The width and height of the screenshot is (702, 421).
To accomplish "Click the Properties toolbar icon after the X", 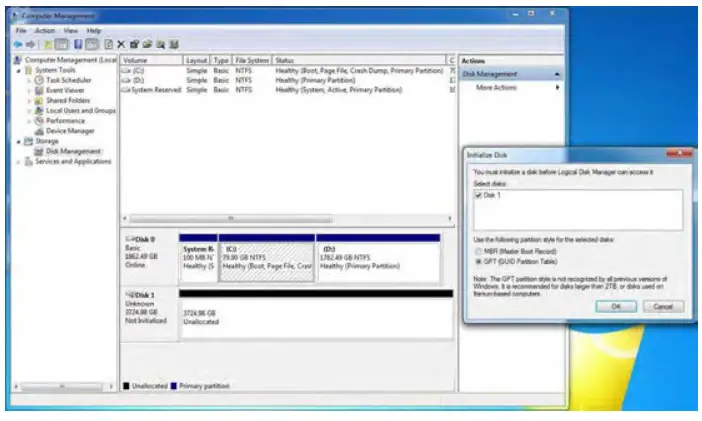I will [134, 44].
